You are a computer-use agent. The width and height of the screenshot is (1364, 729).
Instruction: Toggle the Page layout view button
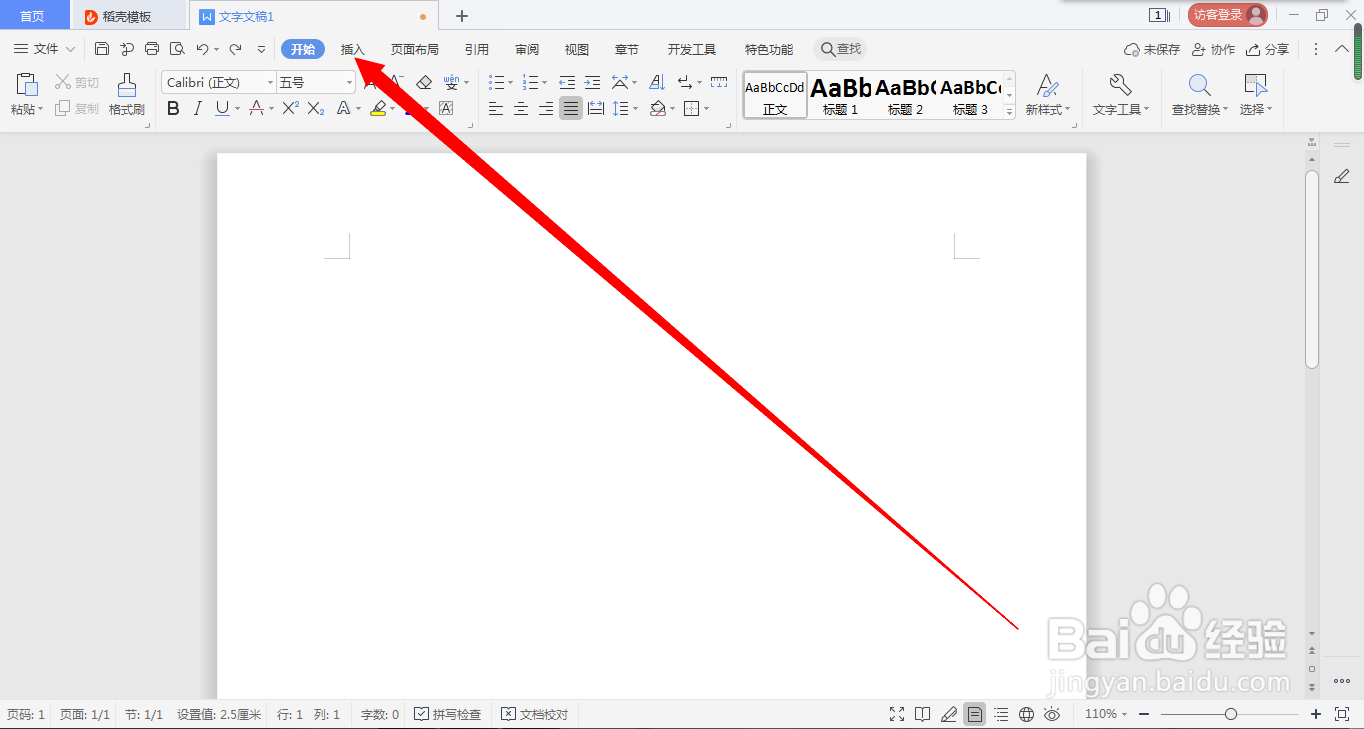tap(974, 714)
